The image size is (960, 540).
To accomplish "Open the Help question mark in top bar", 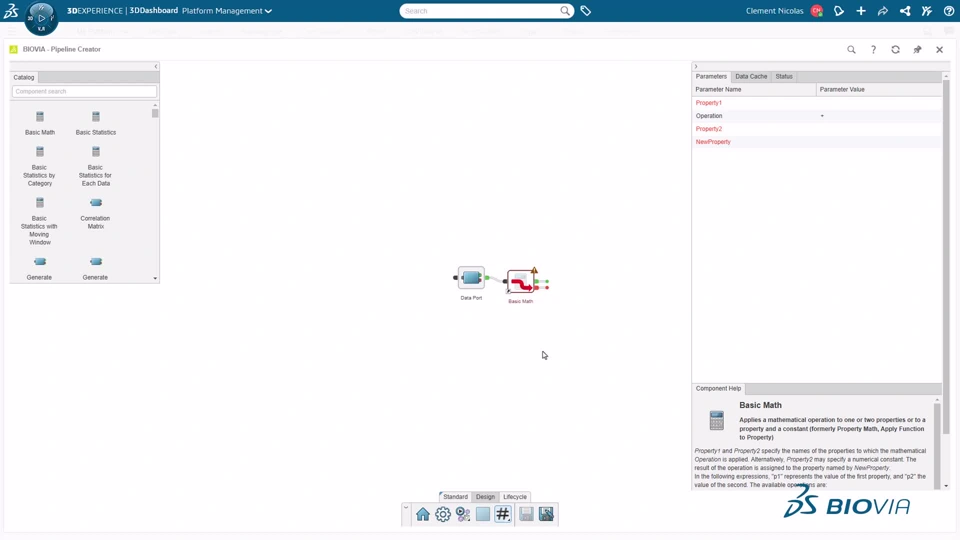I will click(949, 10).
